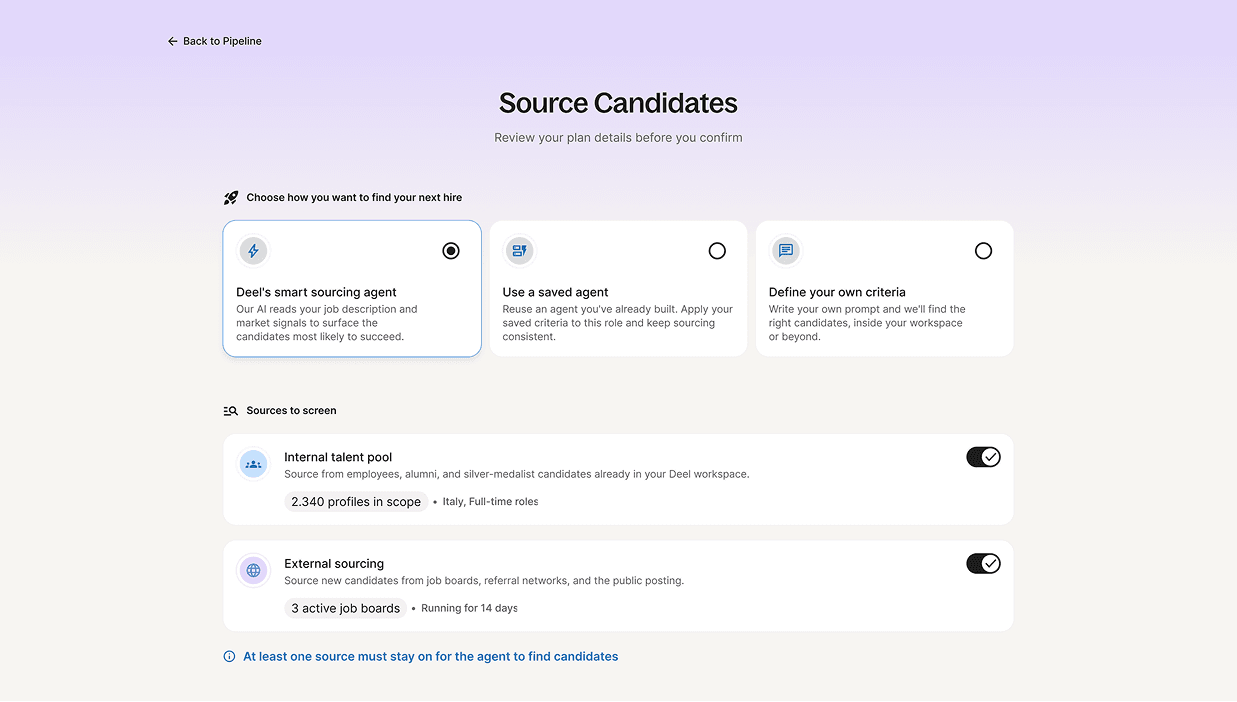
Task: Click the chat bubble own criteria icon
Action: [x=786, y=251]
